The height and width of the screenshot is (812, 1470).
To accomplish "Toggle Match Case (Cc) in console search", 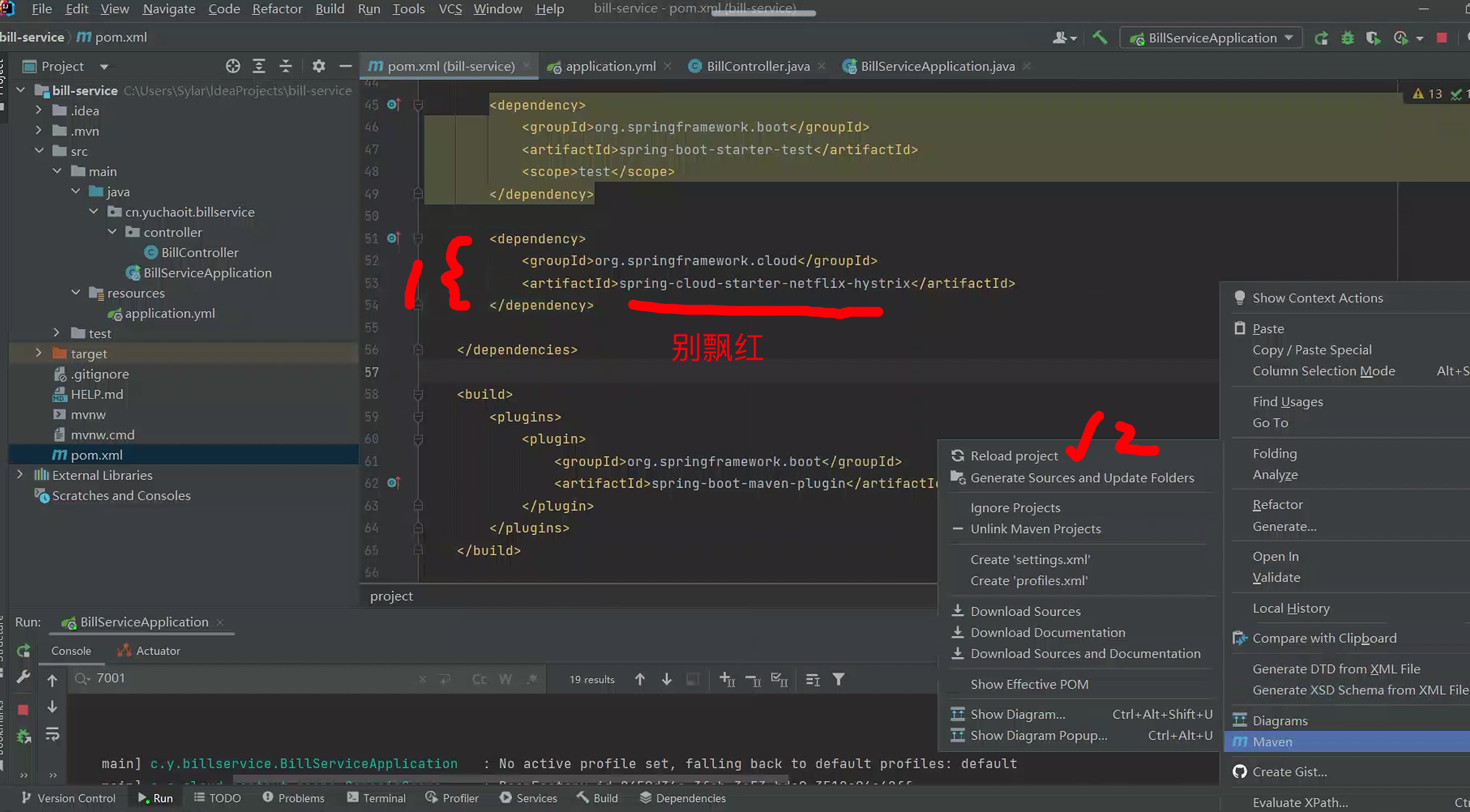I will (x=479, y=679).
